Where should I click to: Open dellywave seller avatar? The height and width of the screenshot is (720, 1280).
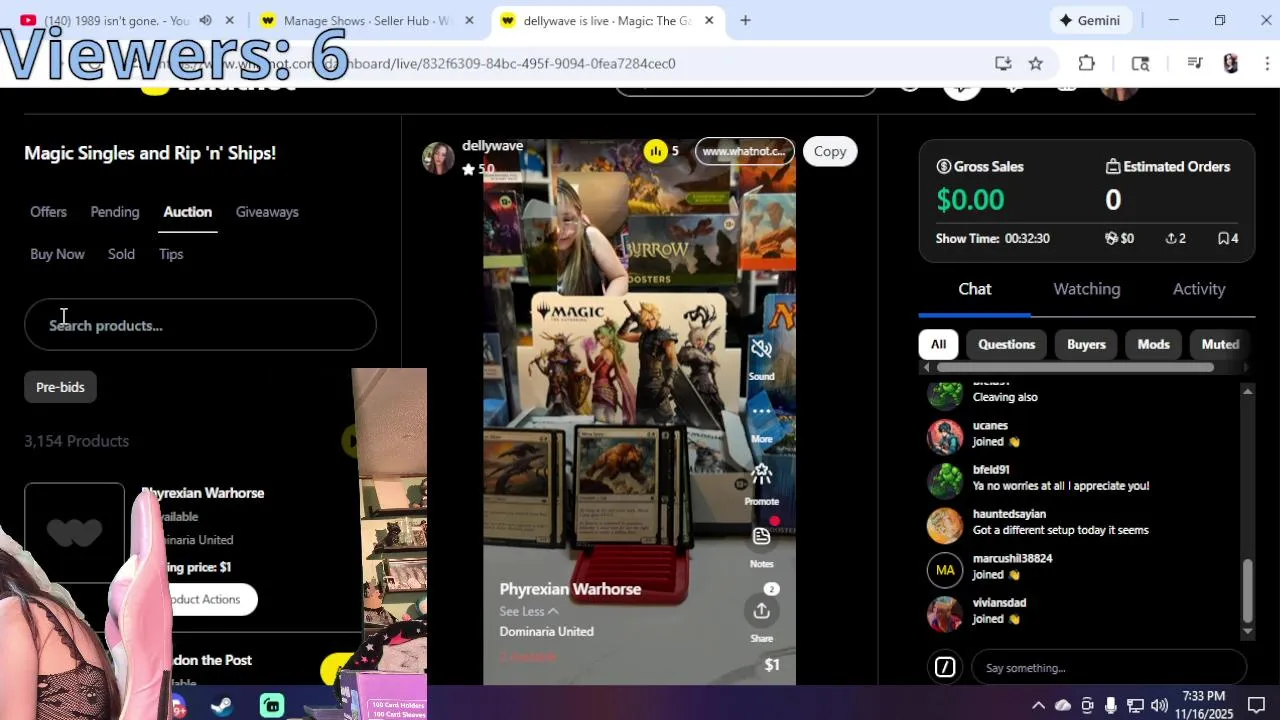pyautogui.click(x=438, y=157)
